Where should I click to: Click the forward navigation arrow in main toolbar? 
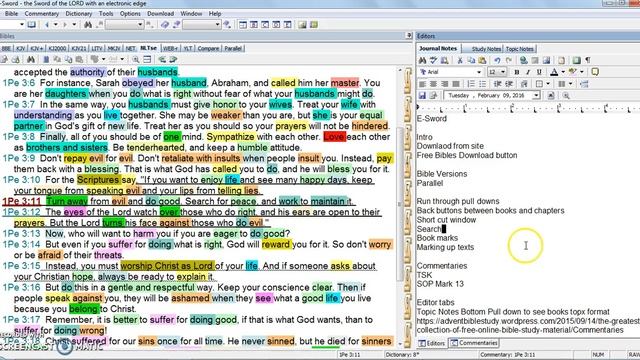[65, 25]
